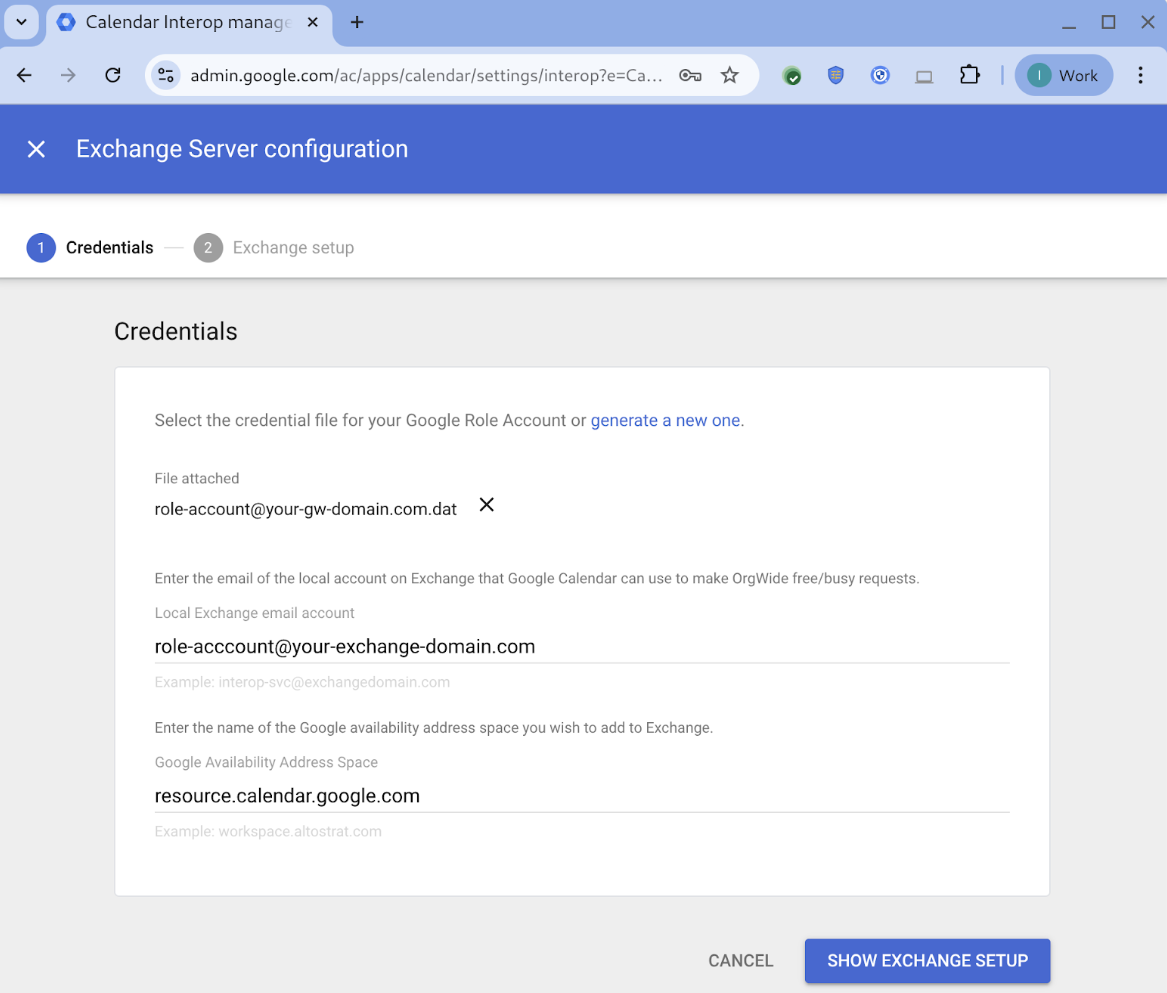1167x993 pixels.
Task: Open the Work profile menu
Action: pyautogui.click(x=1064, y=75)
